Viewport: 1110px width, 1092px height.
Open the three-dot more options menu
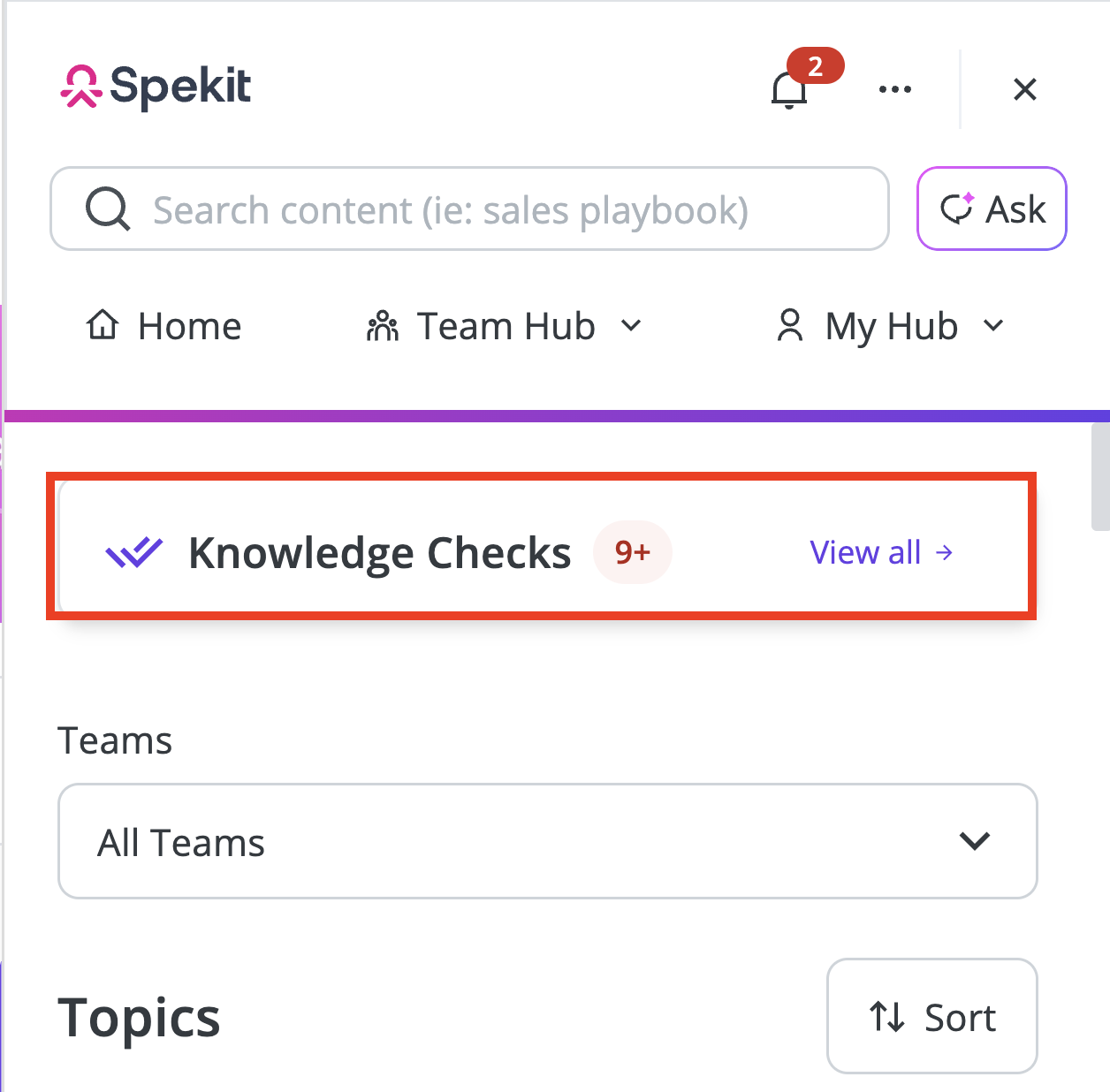[x=895, y=89]
